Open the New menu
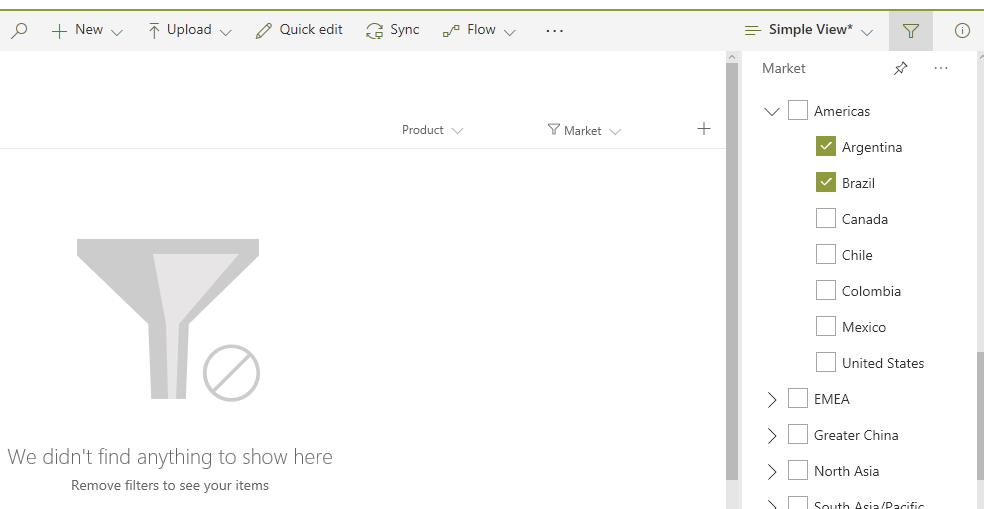Image resolution: width=984 pixels, height=509 pixels. point(87,30)
